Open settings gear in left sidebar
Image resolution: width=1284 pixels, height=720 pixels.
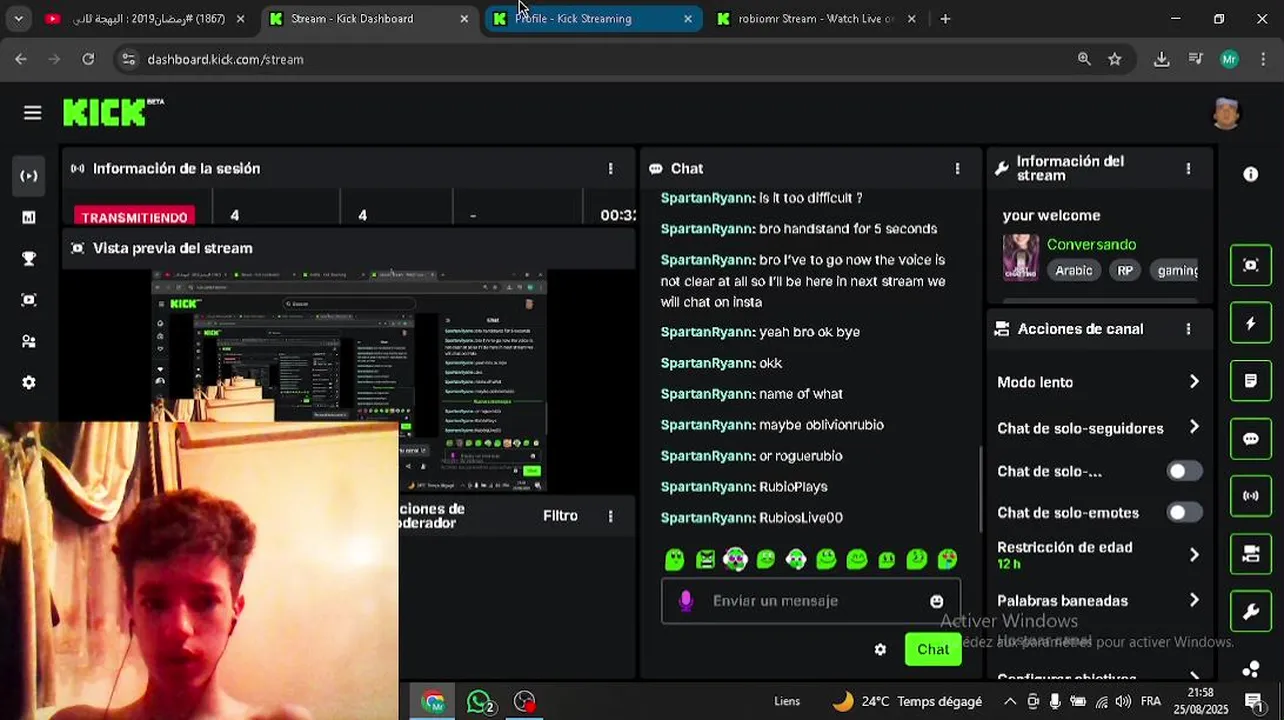(29, 383)
